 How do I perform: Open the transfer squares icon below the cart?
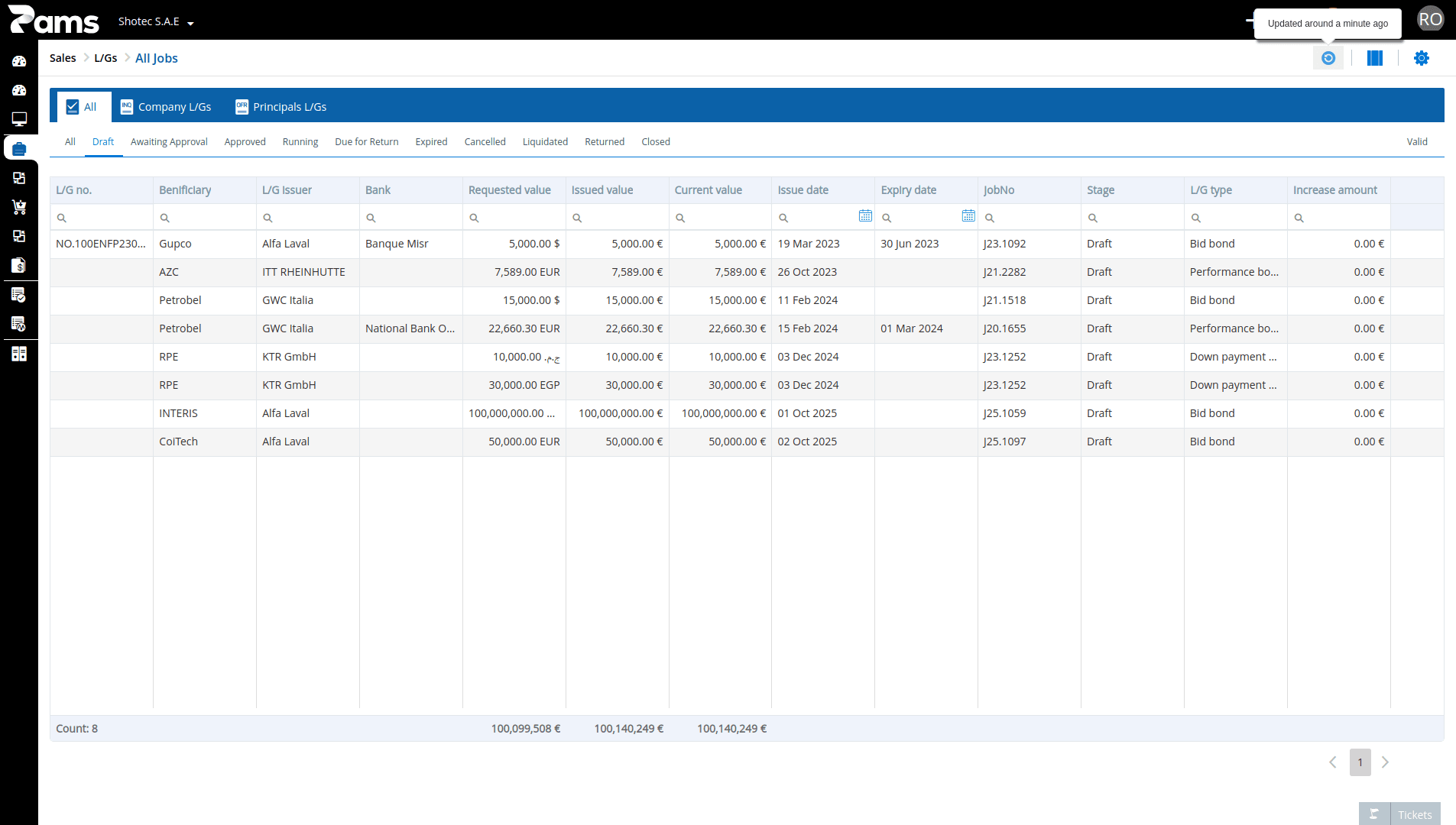[x=19, y=236]
